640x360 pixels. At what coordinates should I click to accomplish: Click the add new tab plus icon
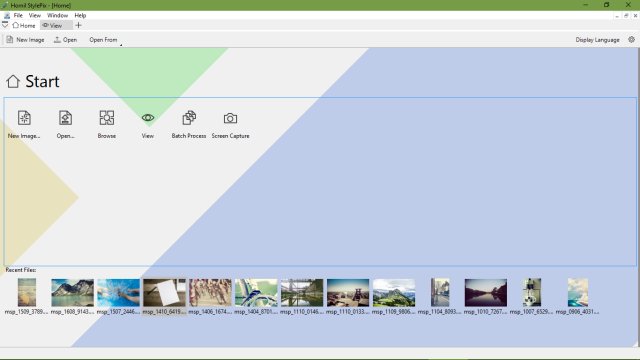(78, 25)
